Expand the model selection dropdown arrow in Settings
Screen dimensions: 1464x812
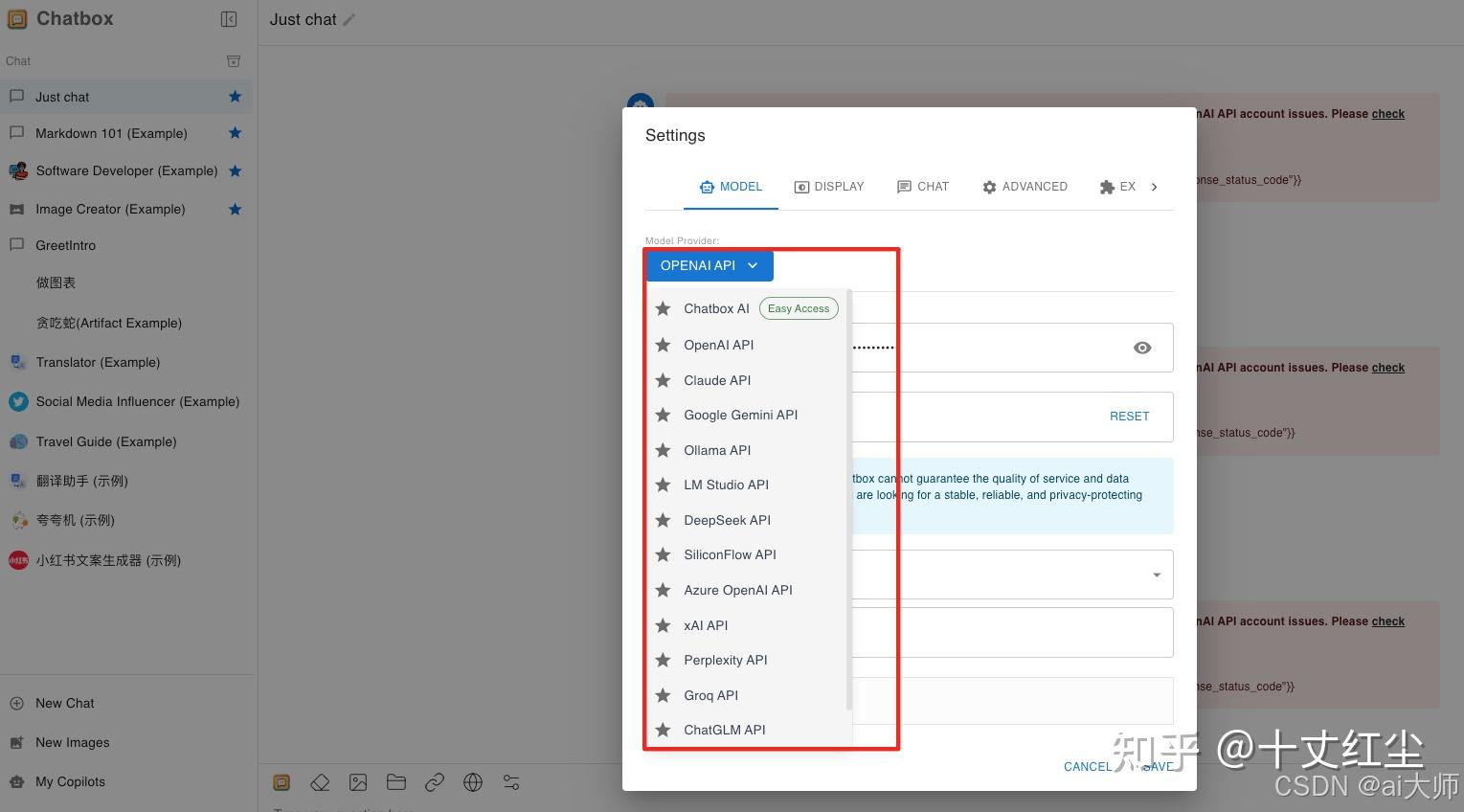click(1157, 575)
